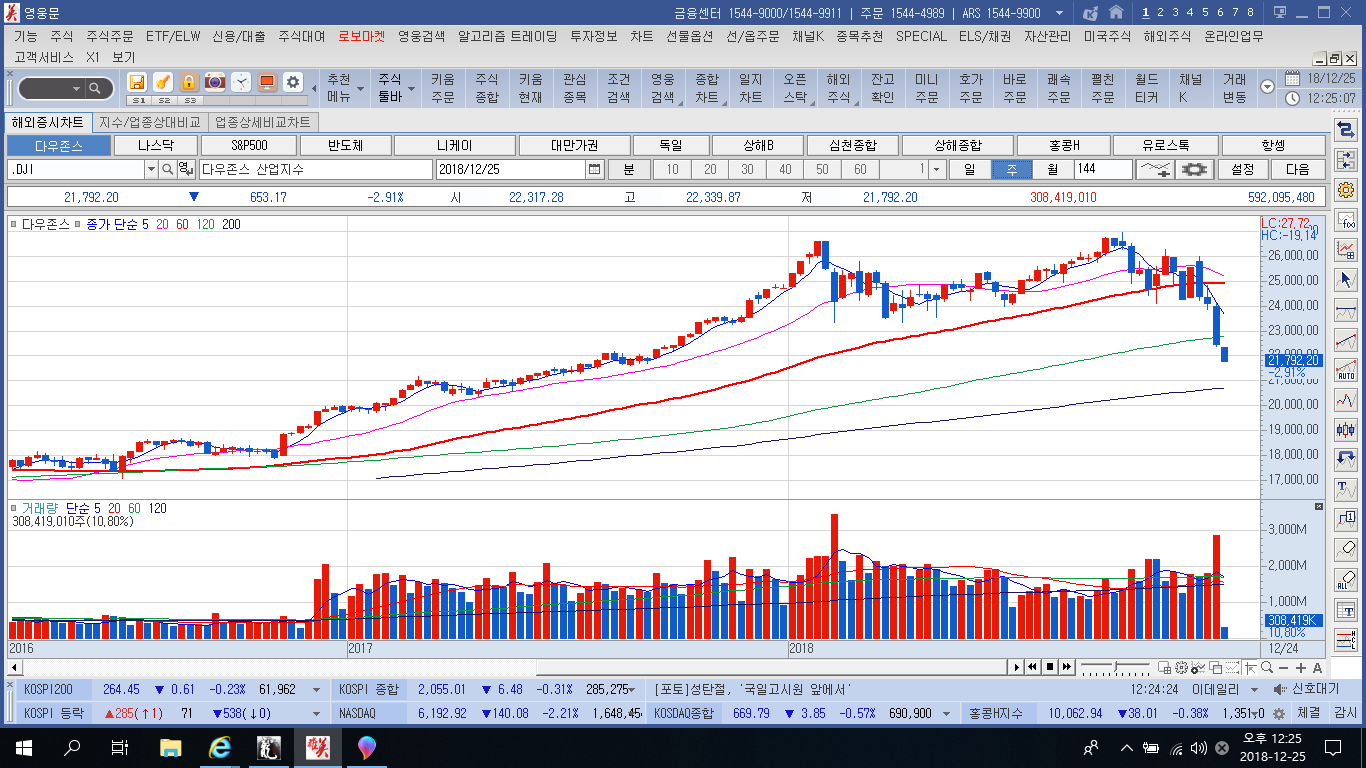Click the AUTO trendline tool icon

[1346, 370]
